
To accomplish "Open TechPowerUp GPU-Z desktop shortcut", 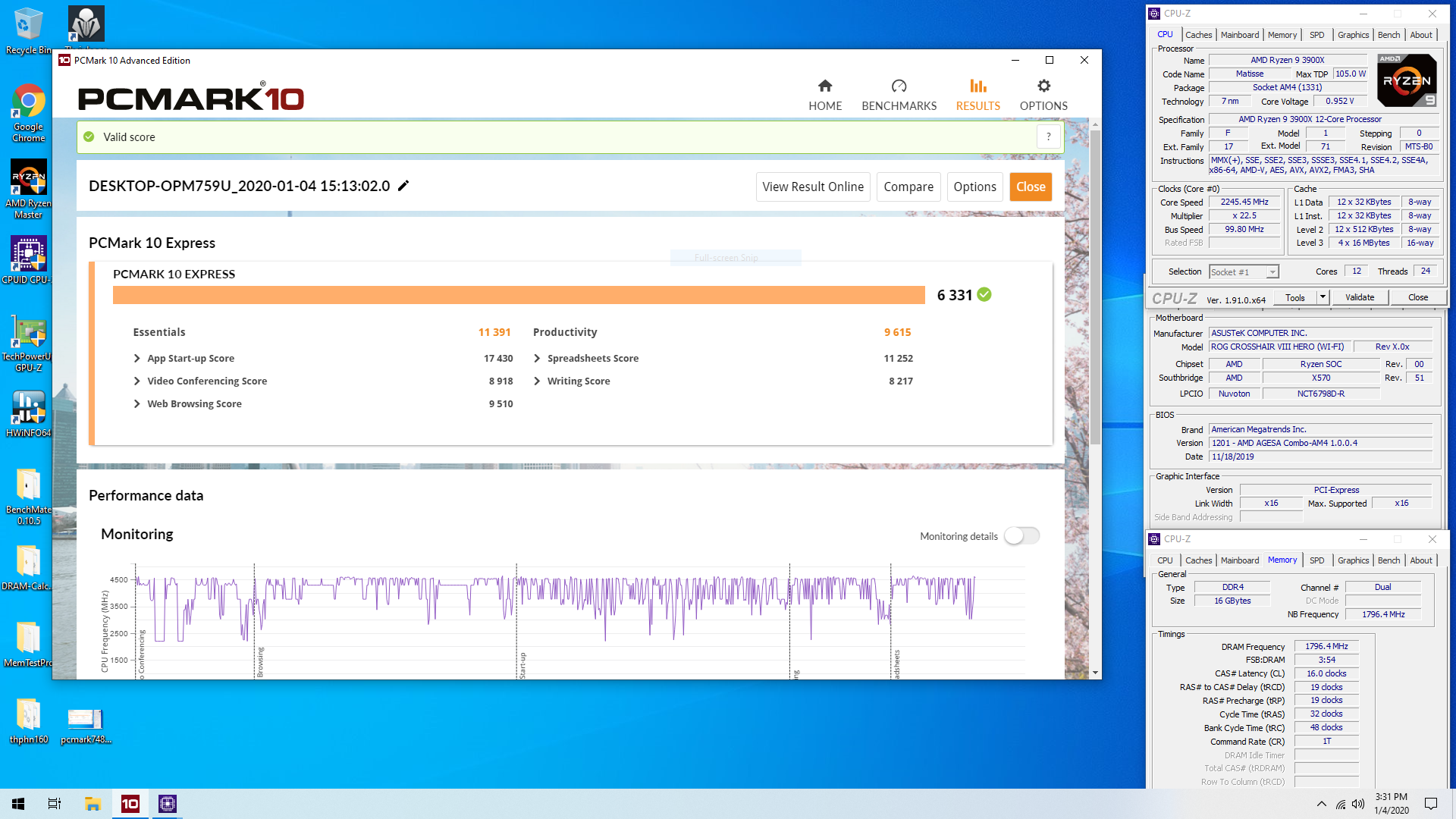I will point(28,345).
